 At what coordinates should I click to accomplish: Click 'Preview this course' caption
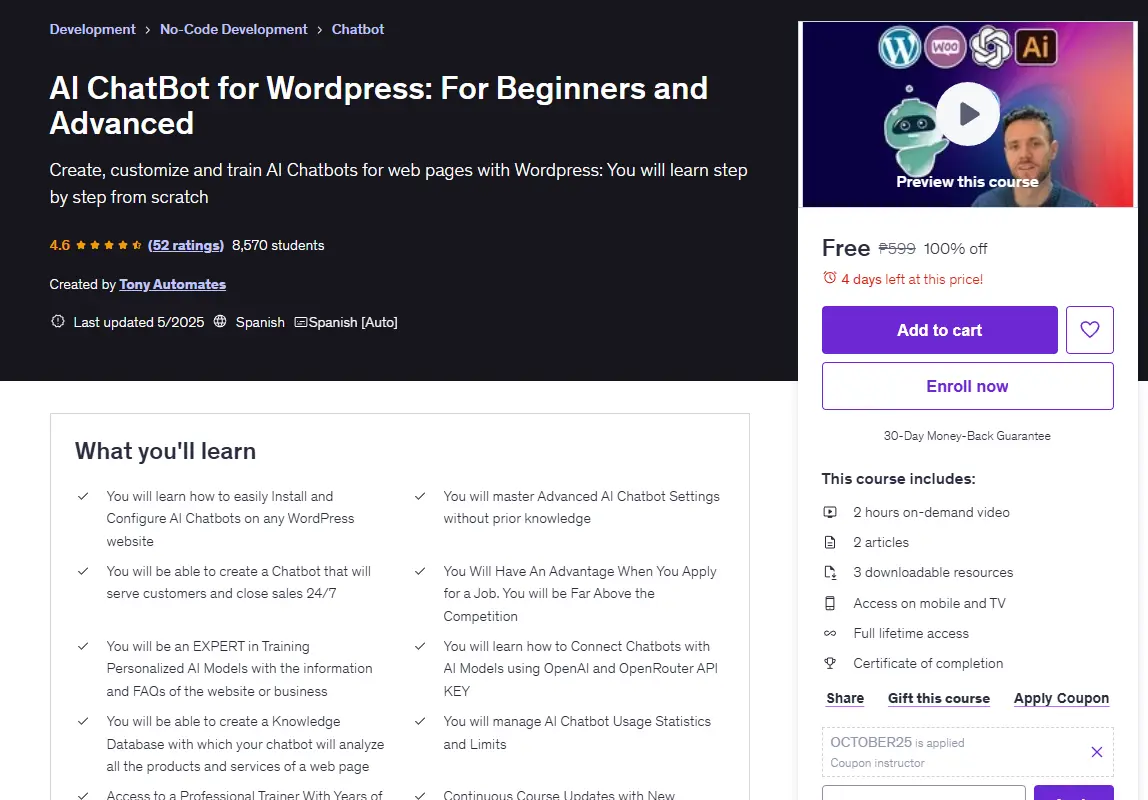point(967,182)
